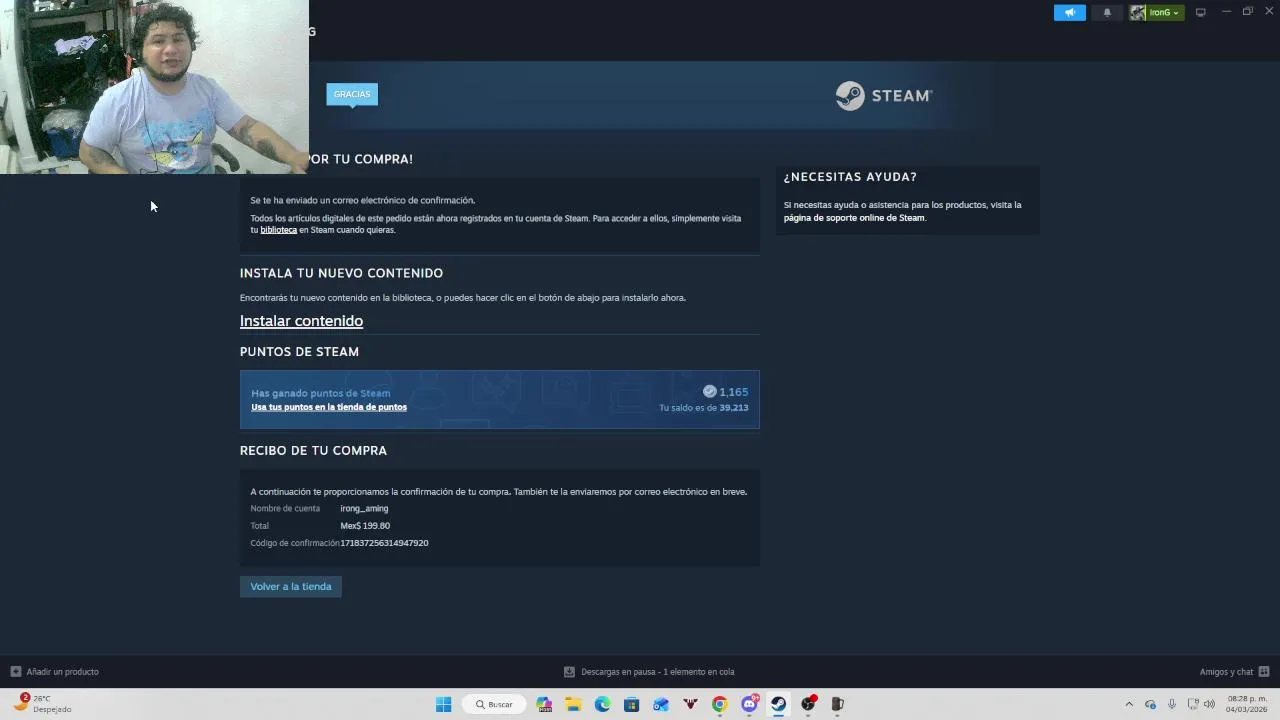1280x720 pixels.
Task: Open 'página de soporte online de Steam' link
Action: tap(854, 218)
